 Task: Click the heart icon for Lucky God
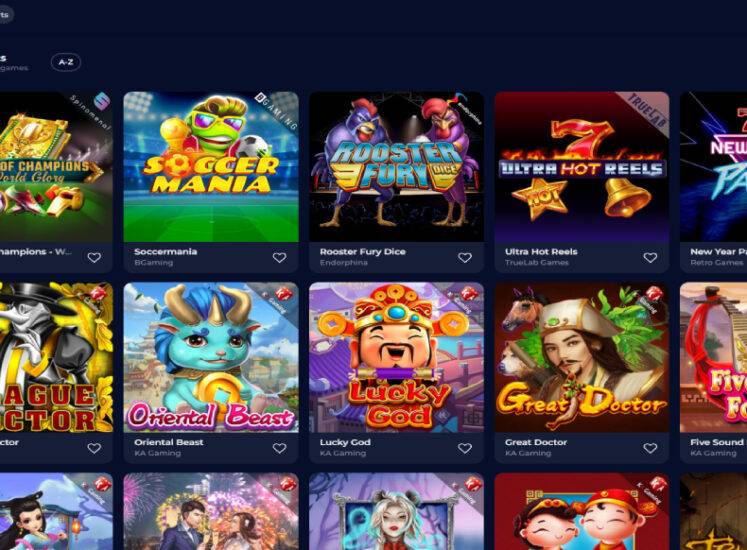pos(464,448)
